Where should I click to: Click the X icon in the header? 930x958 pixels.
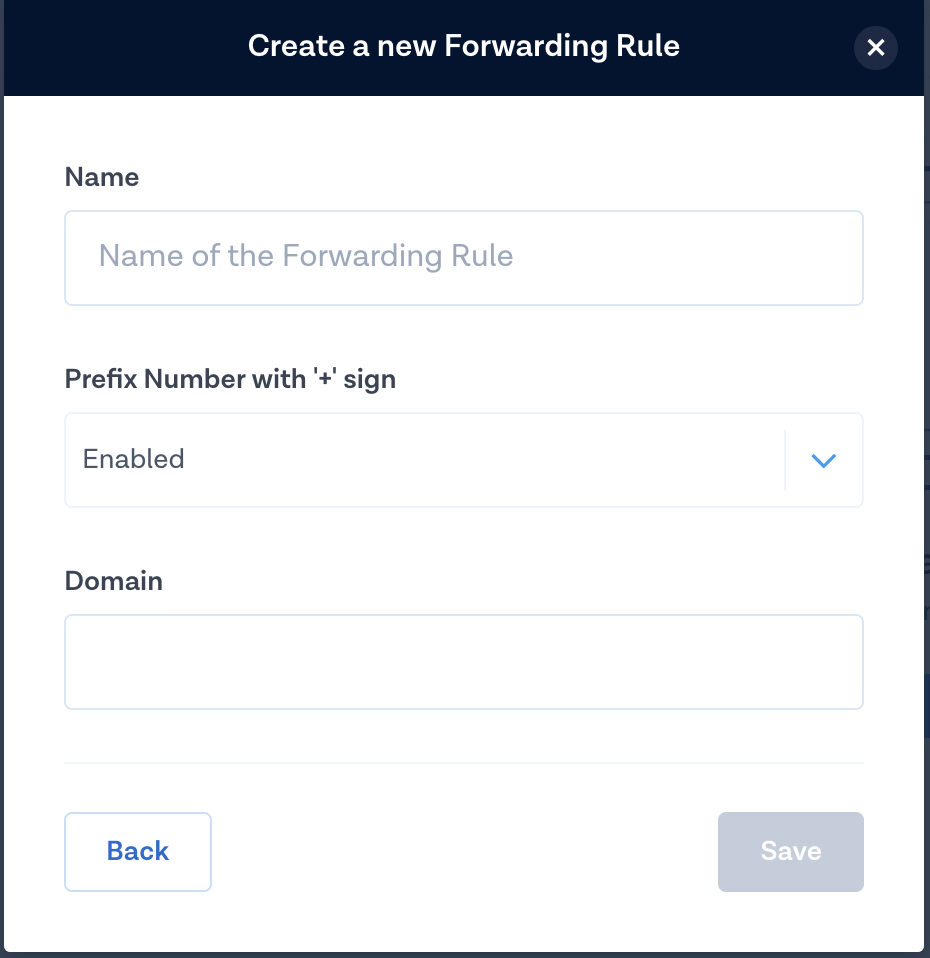click(876, 47)
